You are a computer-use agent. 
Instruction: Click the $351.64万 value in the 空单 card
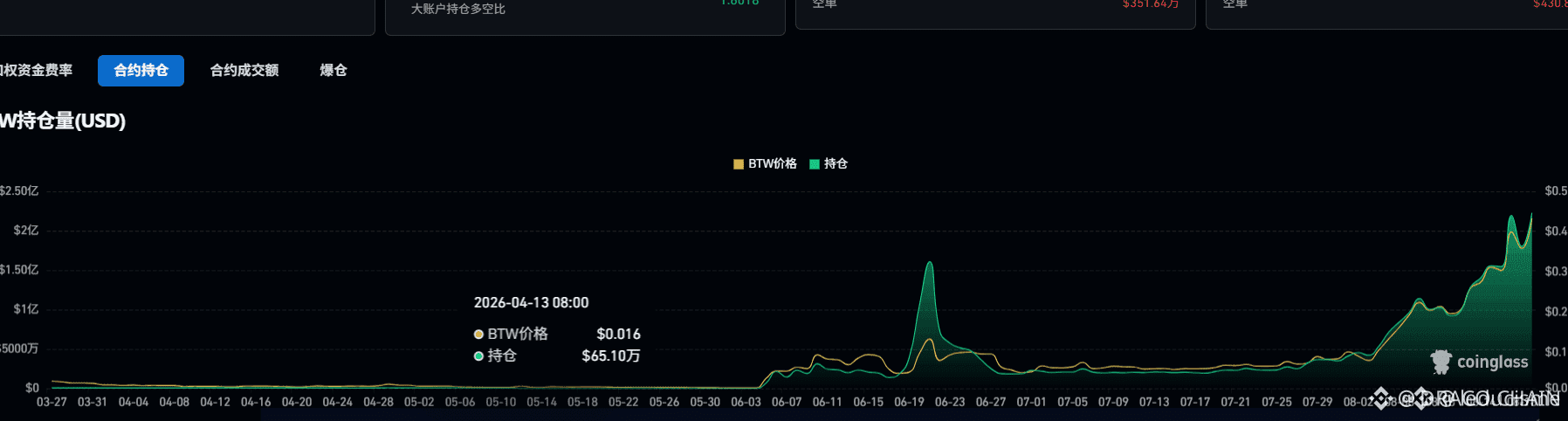1151,4
